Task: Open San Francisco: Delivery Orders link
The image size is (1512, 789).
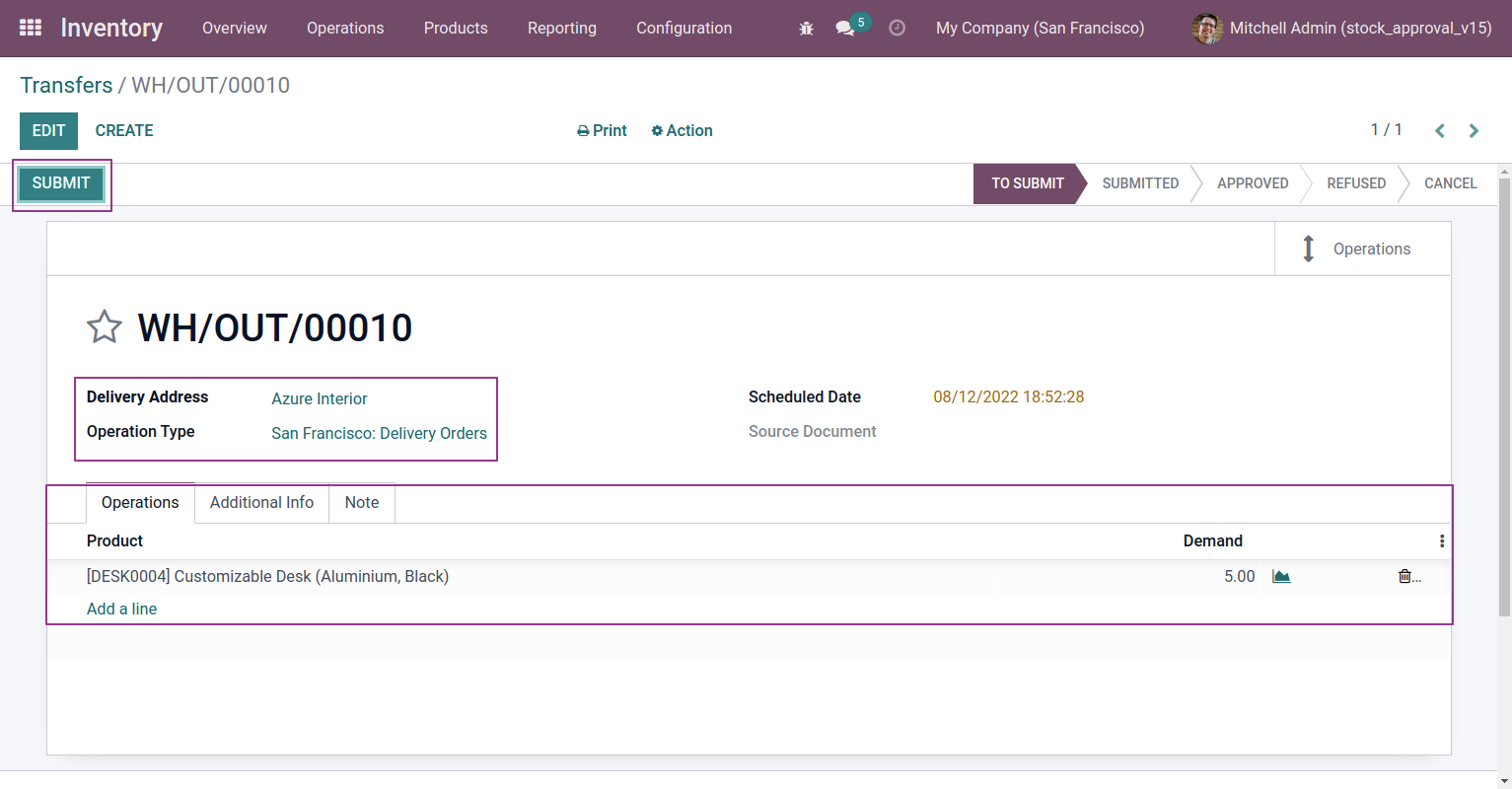Action: [380, 433]
